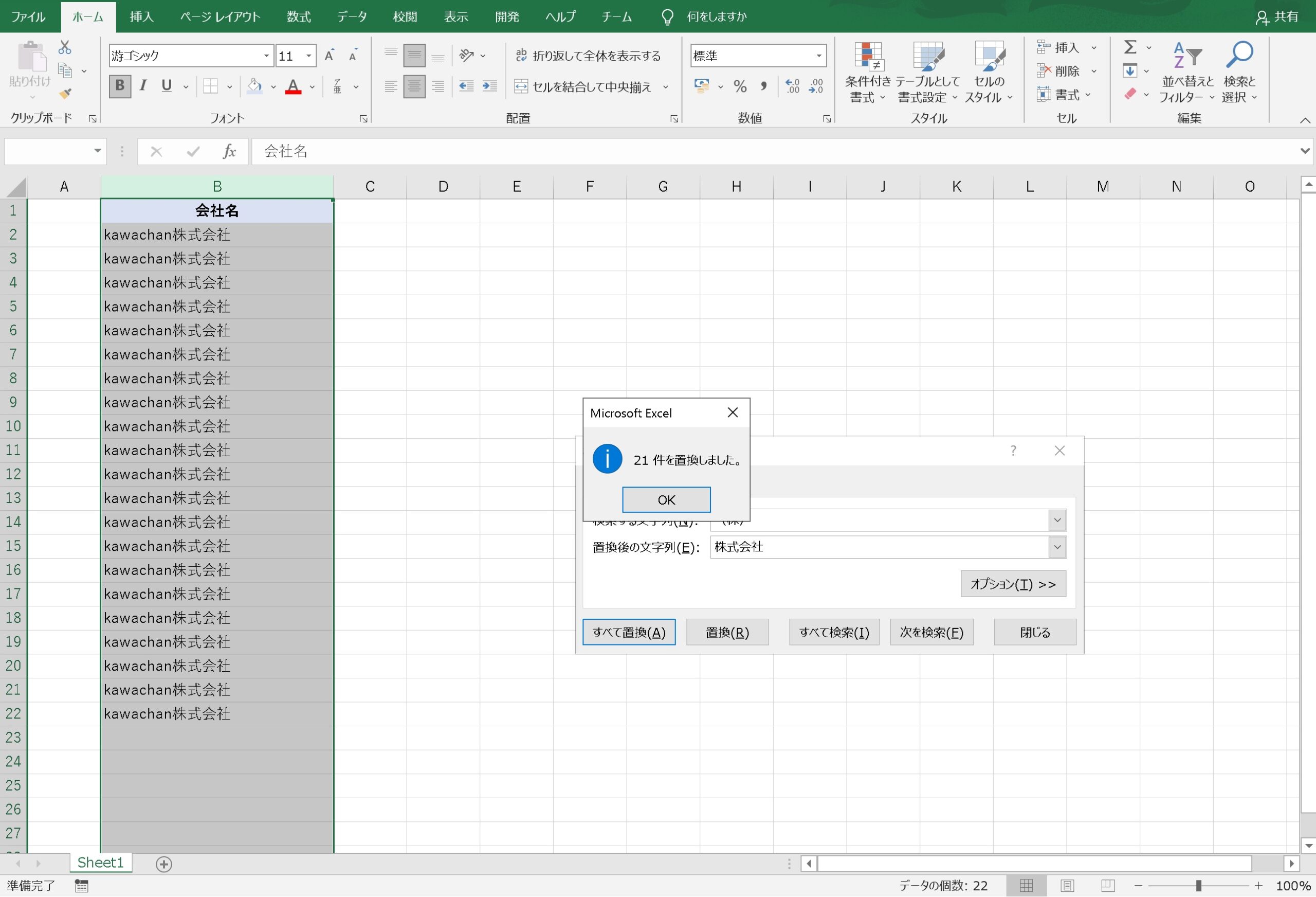Open the Name Box dropdown
Image resolution: width=1316 pixels, height=897 pixels.
coord(97,151)
